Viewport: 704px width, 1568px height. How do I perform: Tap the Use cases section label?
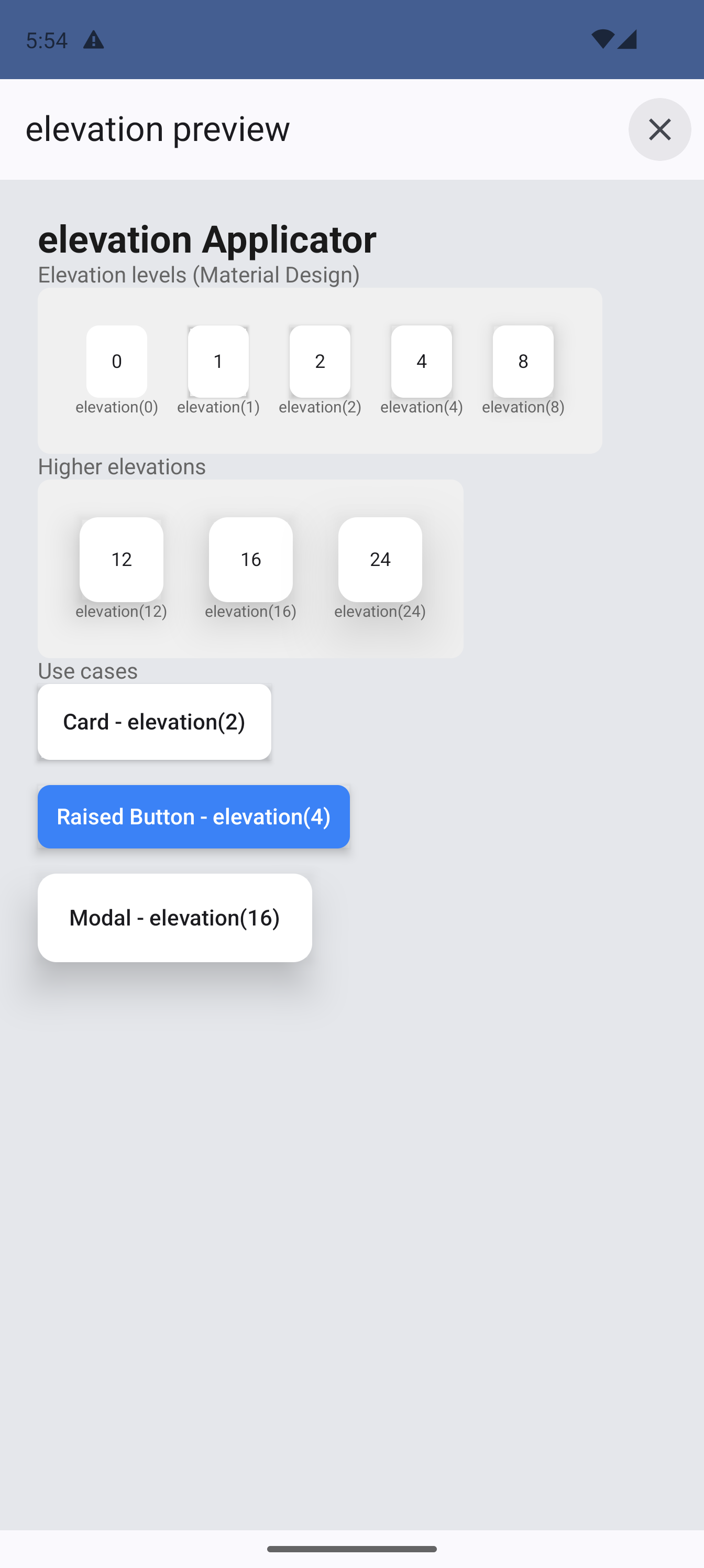tap(87, 671)
